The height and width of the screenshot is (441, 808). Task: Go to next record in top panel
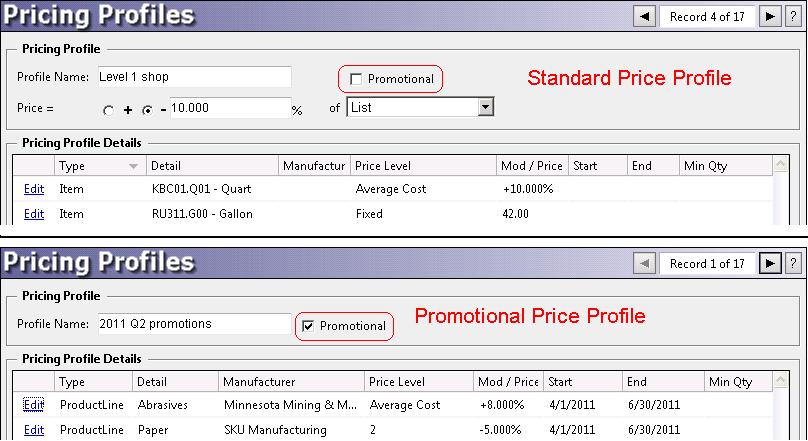click(x=769, y=16)
